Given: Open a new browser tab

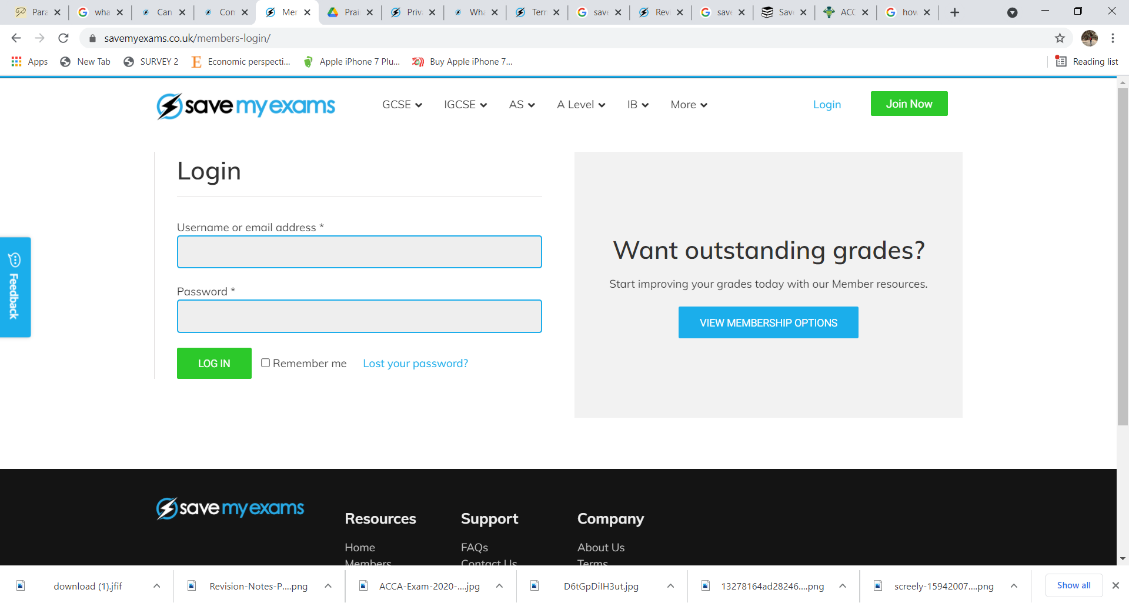Looking at the screenshot, I should (955, 12).
